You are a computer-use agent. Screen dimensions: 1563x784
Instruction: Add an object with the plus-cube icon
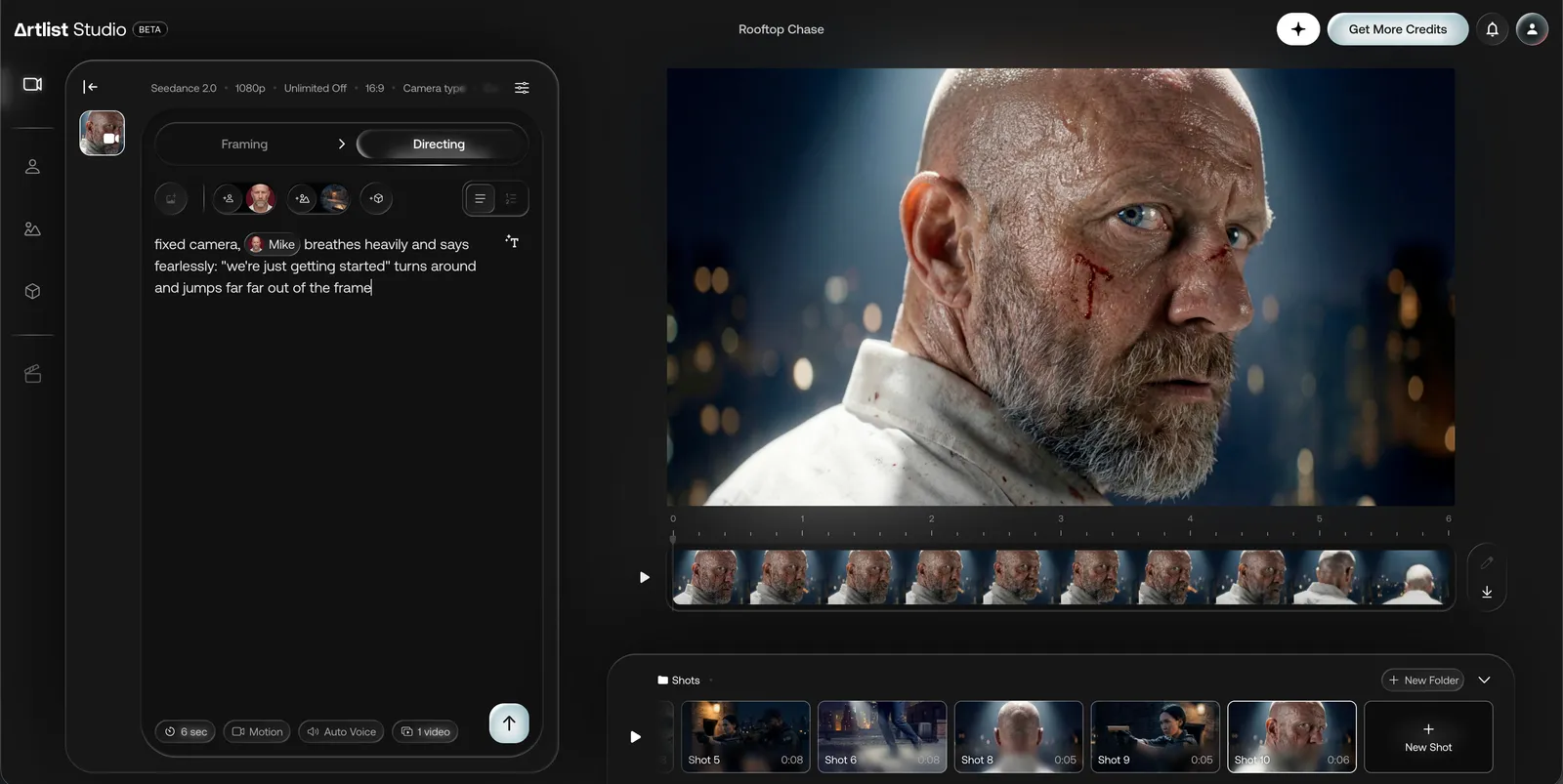(x=377, y=199)
